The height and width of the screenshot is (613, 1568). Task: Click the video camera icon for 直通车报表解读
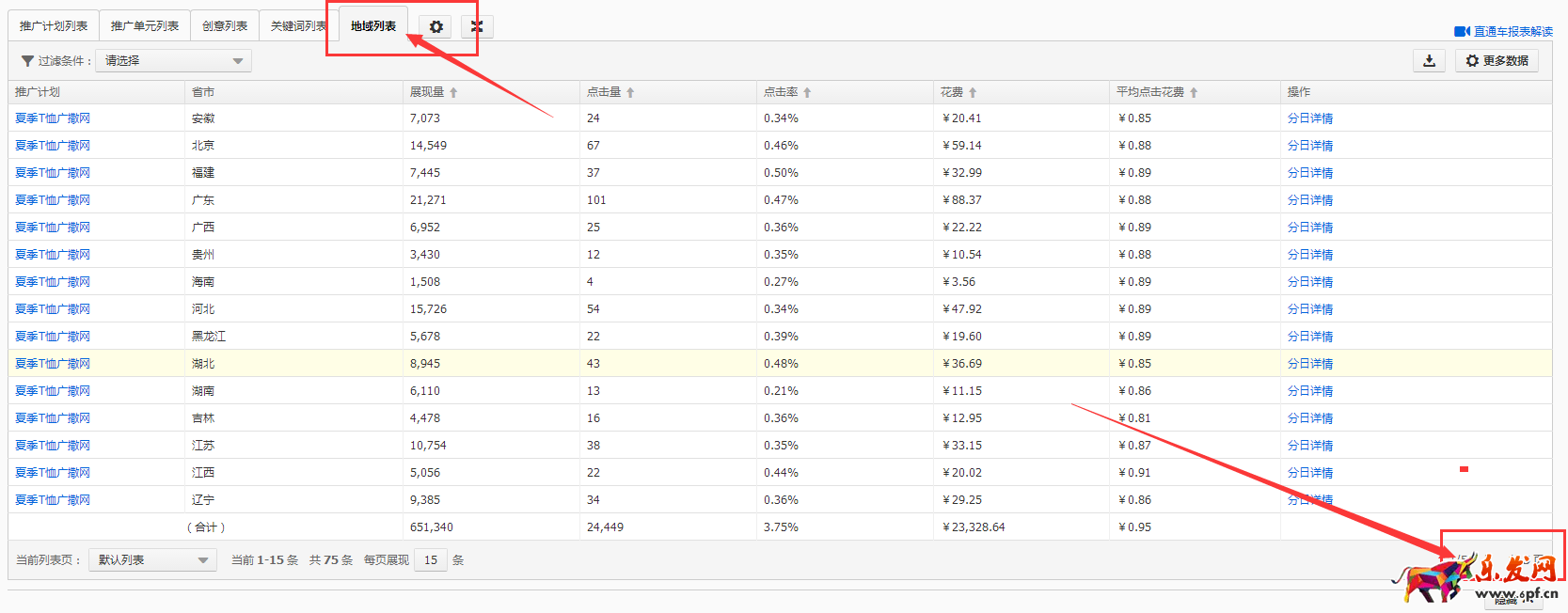(x=1462, y=32)
